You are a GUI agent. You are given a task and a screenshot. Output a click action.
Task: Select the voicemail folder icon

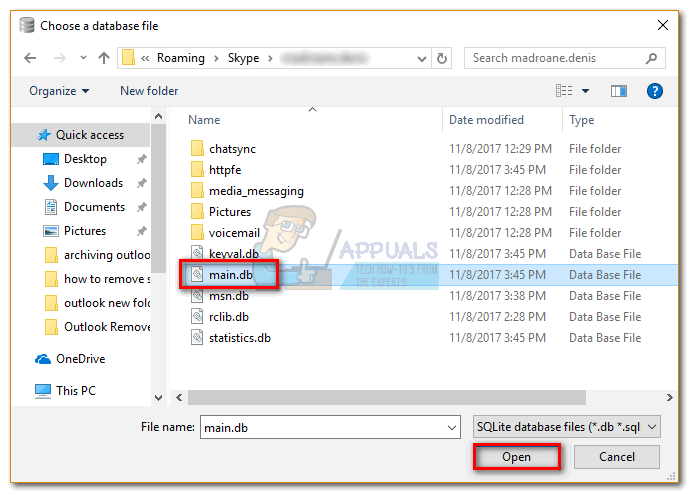pyautogui.click(x=197, y=233)
